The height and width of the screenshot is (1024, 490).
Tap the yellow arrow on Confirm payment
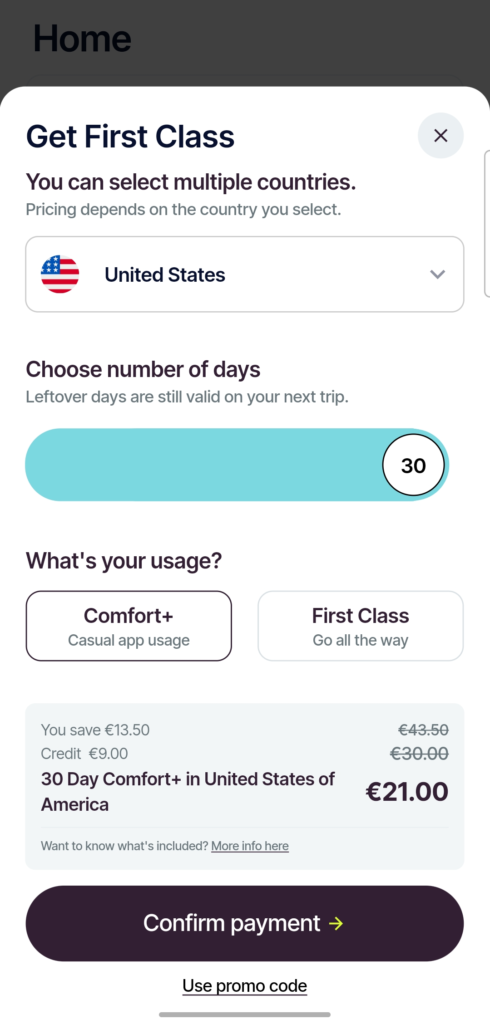(336, 923)
